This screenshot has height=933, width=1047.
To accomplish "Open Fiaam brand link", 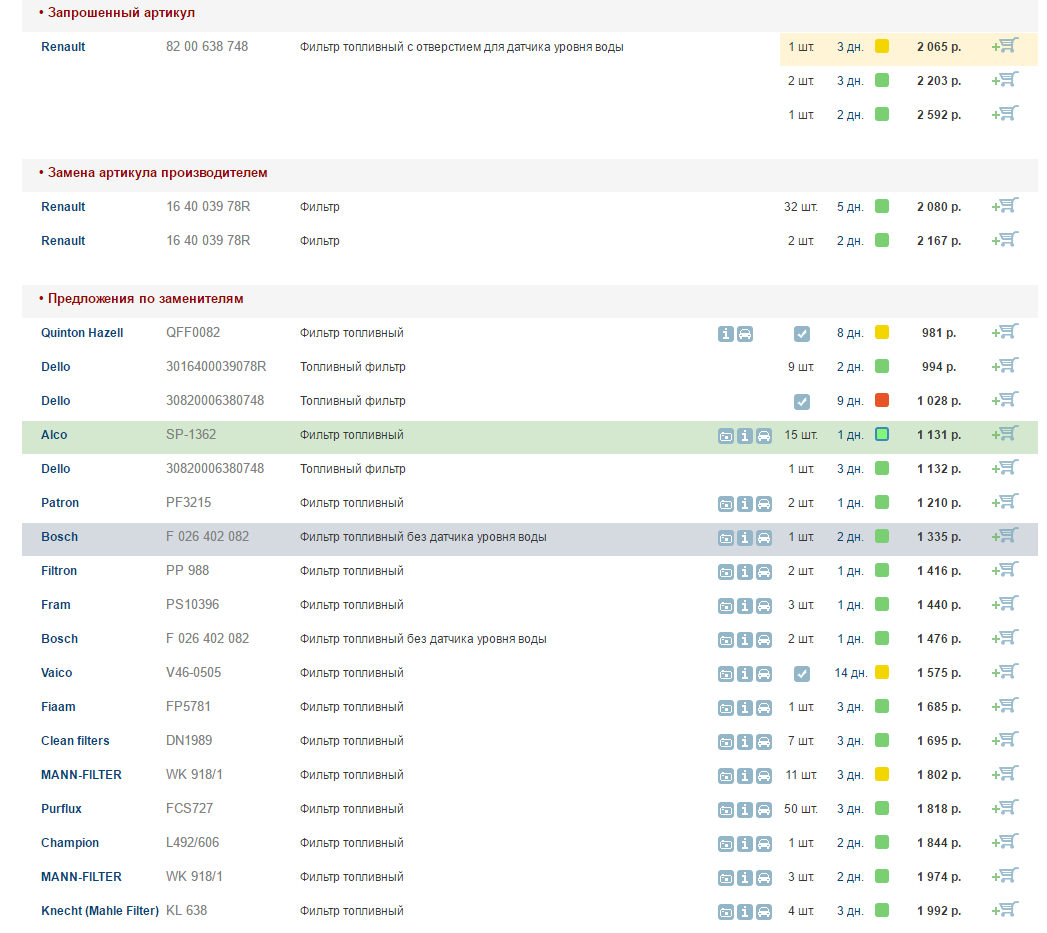I will 58,707.
